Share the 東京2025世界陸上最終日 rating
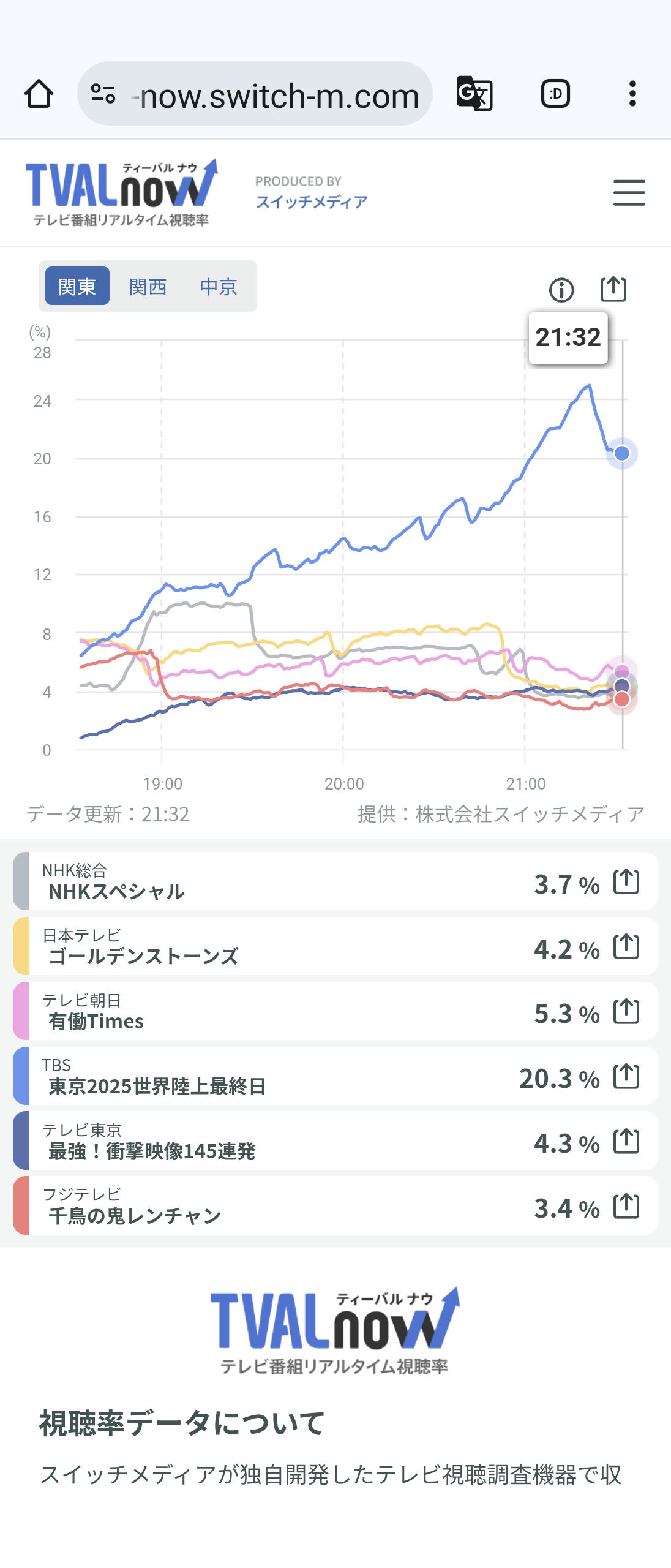 pos(626,1077)
